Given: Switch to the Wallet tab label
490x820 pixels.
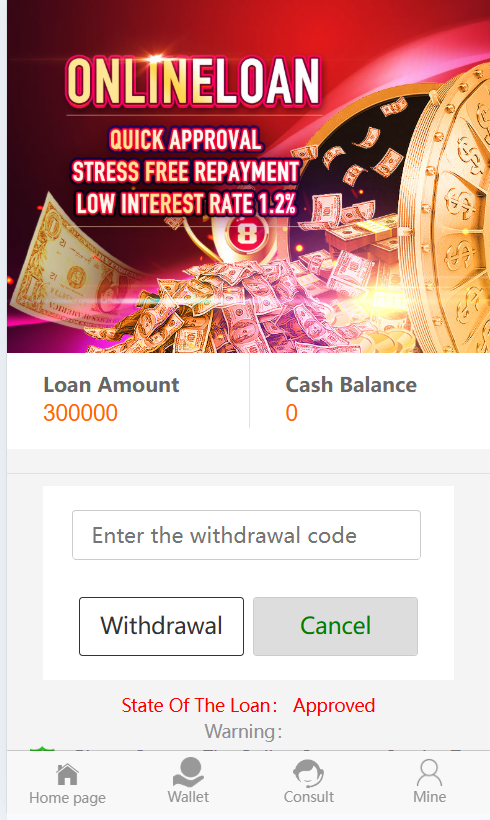Looking at the screenshot, I should click(188, 796).
